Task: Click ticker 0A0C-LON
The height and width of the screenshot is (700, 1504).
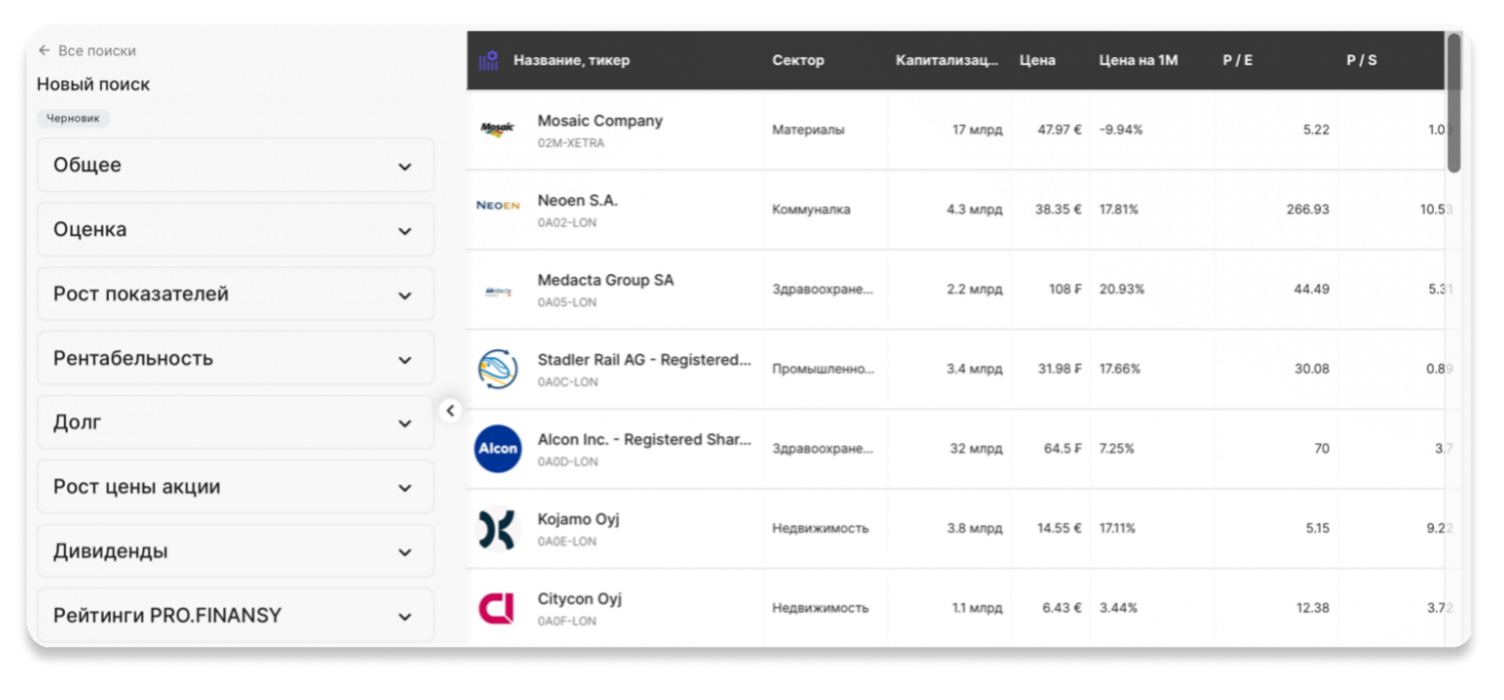Action: coord(567,382)
